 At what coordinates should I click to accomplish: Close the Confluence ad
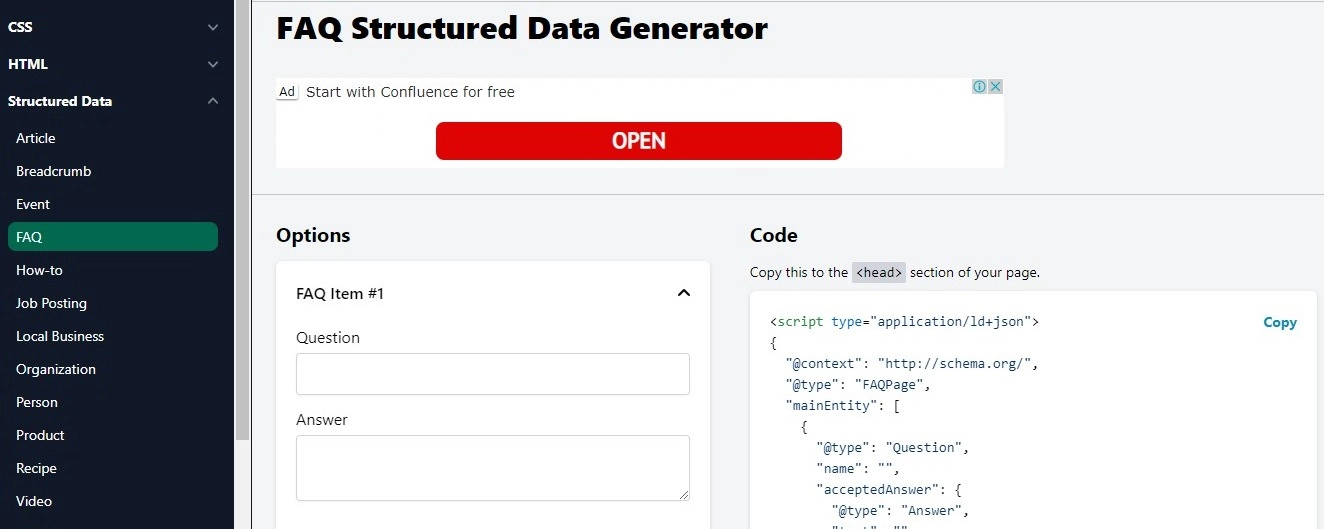point(995,87)
